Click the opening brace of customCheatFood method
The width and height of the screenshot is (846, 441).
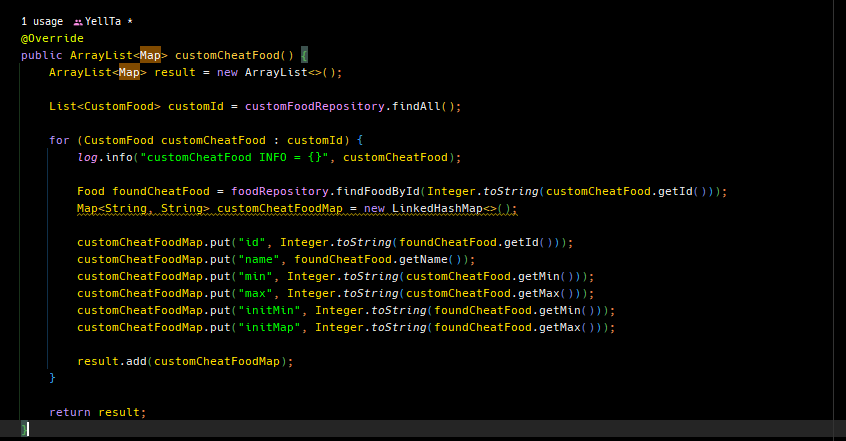click(x=304, y=55)
